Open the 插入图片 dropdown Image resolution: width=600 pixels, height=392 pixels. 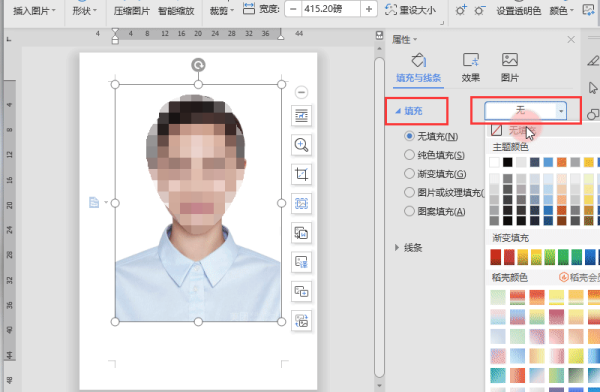coord(34,10)
